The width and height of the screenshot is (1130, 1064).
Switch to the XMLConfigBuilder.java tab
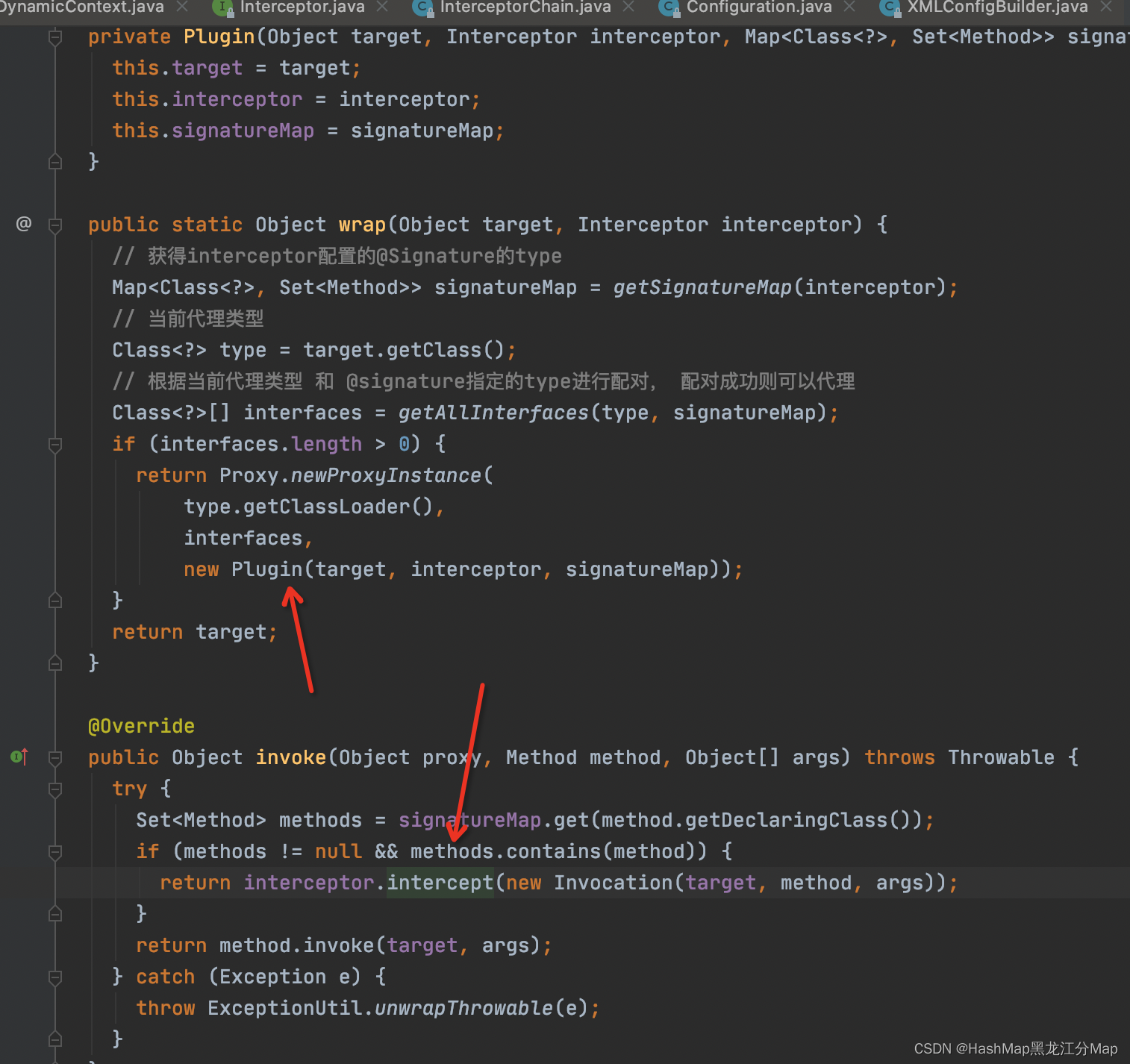tap(997, 7)
